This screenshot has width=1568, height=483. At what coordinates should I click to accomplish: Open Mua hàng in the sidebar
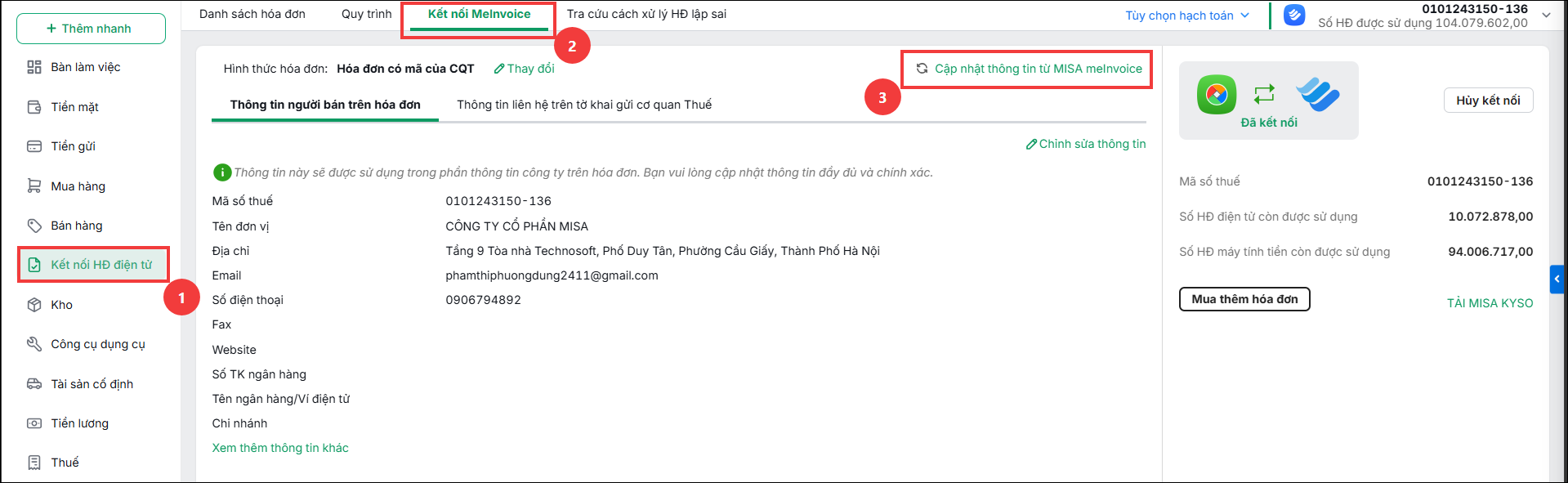pyautogui.click(x=78, y=186)
